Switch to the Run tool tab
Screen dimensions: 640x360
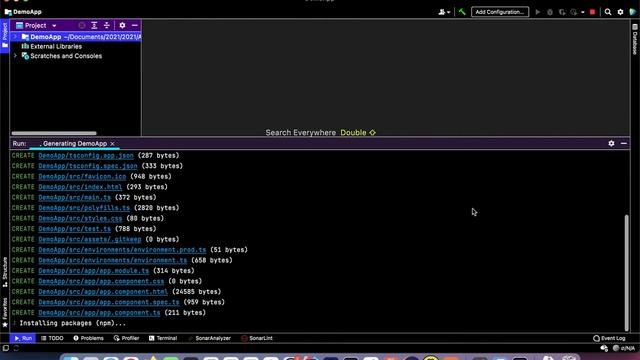pyautogui.click(x=23, y=338)
